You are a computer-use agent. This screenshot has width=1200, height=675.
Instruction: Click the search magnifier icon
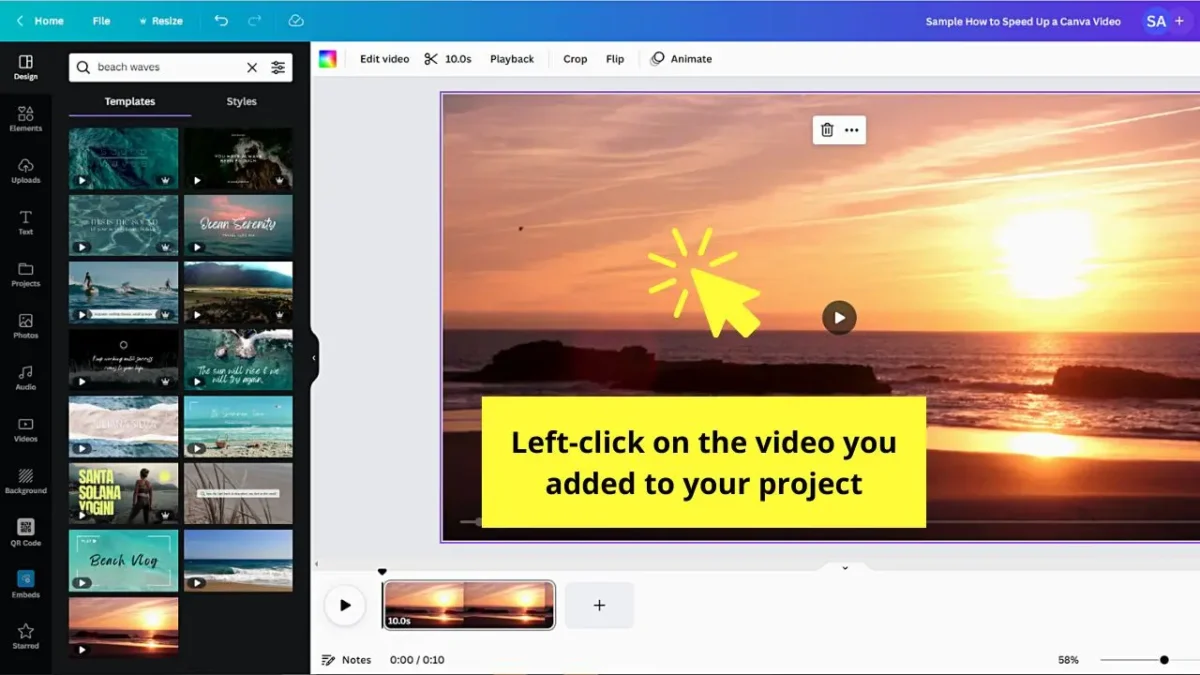coord(84,67)
